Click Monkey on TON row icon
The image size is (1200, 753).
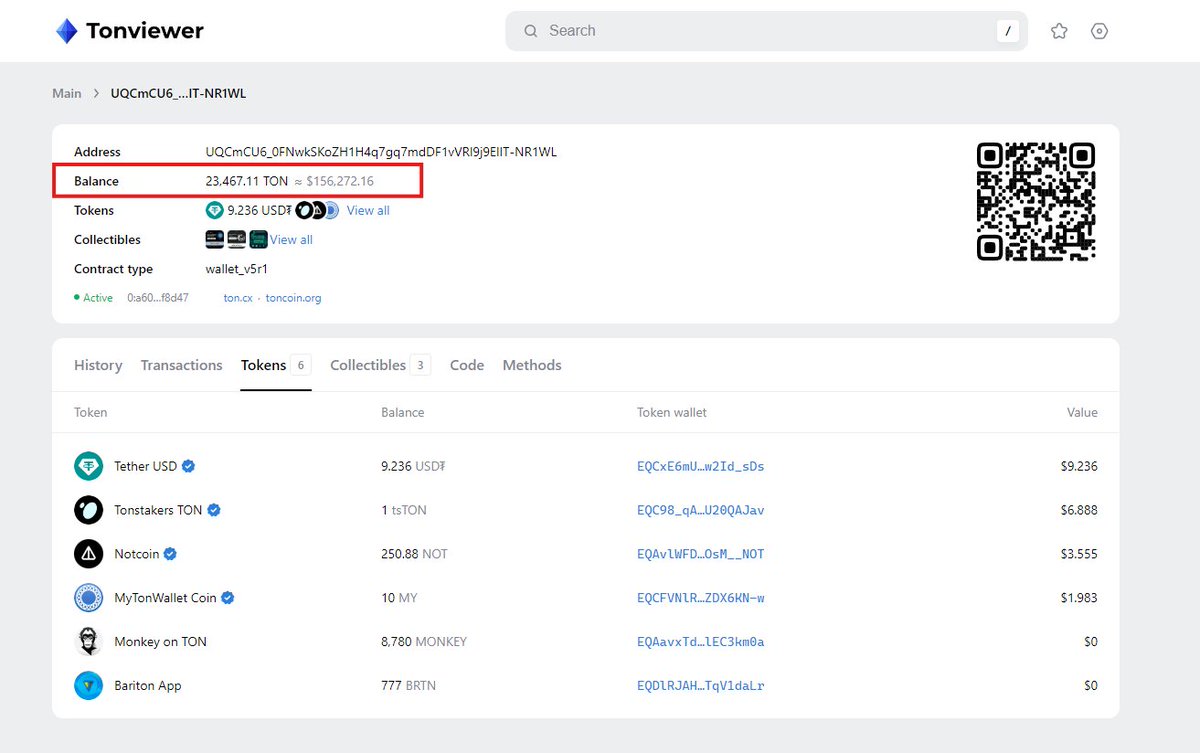[x=88, y=642]
